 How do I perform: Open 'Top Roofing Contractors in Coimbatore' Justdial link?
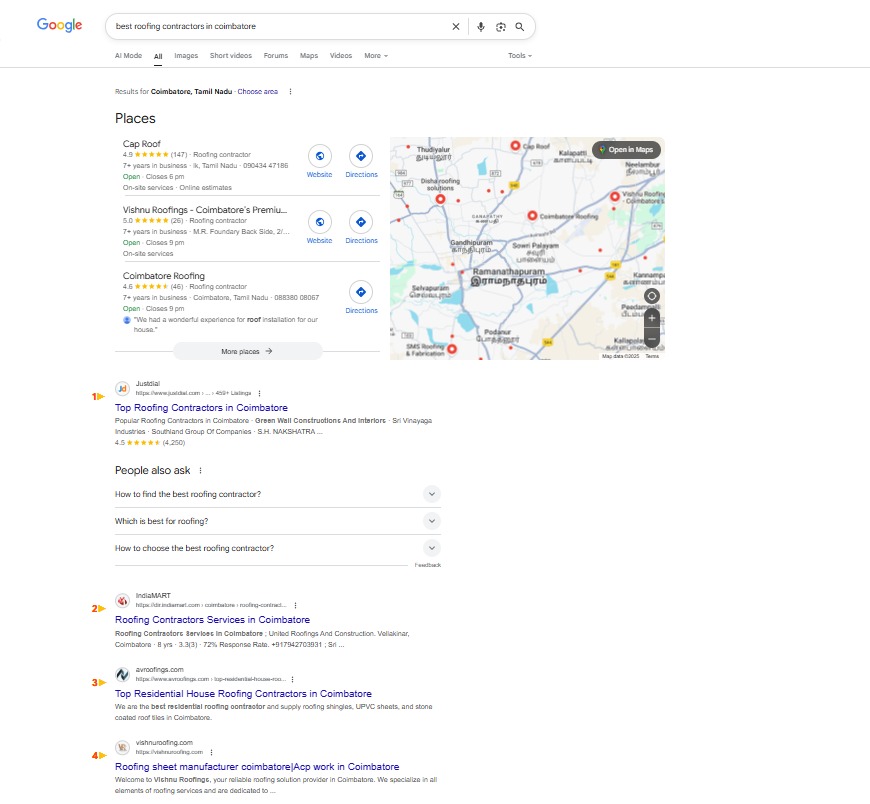pyautogui.click(x=201, y=408)
